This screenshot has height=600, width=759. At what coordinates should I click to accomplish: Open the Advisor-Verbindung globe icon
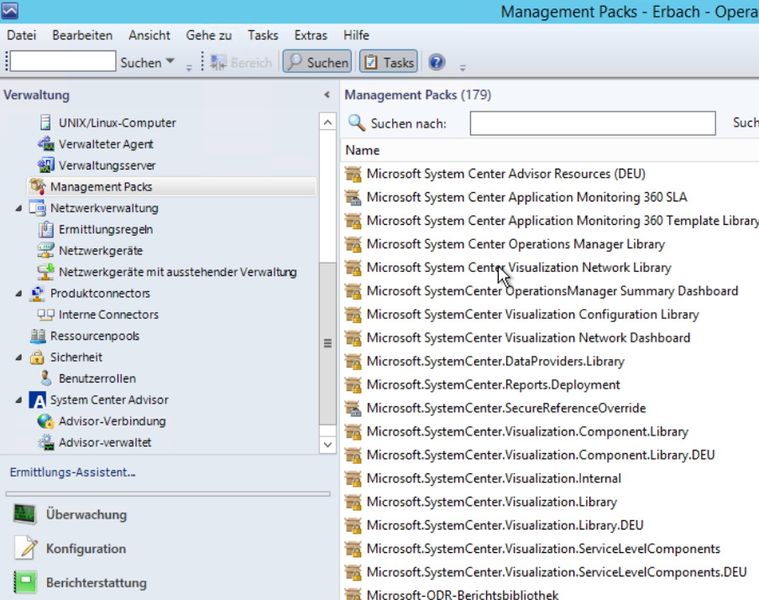pyautogui.click(x=46, y=421)
